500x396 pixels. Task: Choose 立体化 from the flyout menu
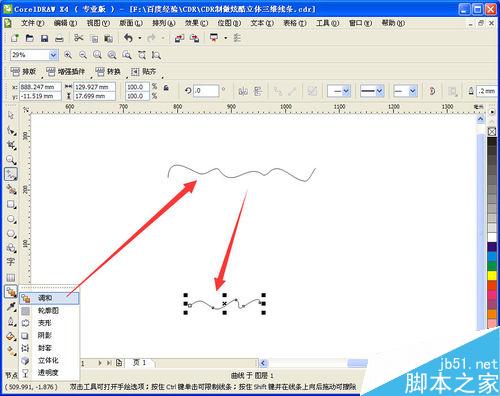pyautogui.click(x=49, y=361)
